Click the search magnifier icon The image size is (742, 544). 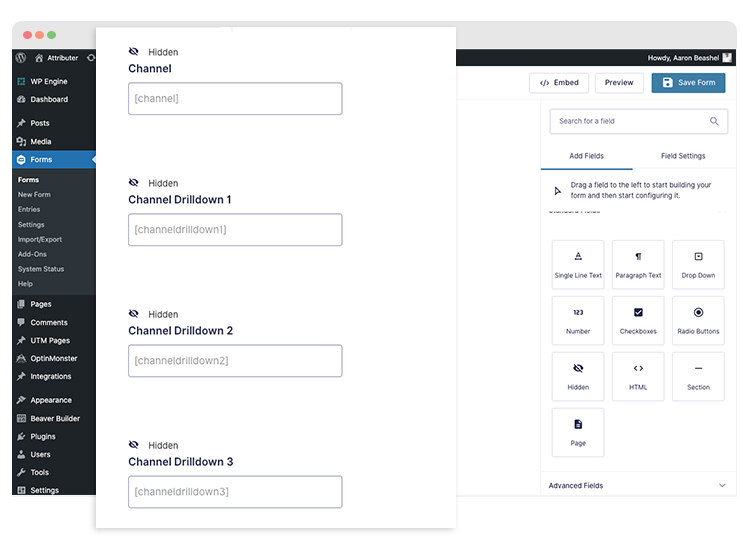coord(714,121)
